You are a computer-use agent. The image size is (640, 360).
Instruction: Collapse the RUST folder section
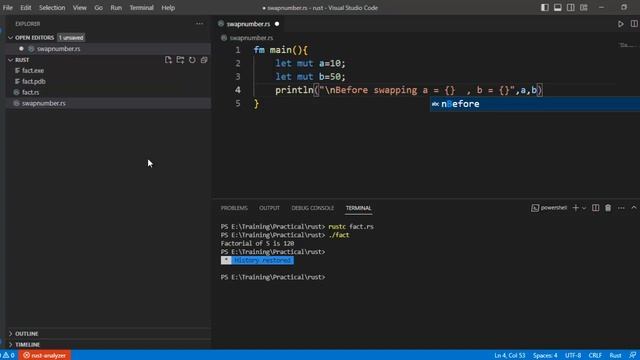[x=11, y=60]
